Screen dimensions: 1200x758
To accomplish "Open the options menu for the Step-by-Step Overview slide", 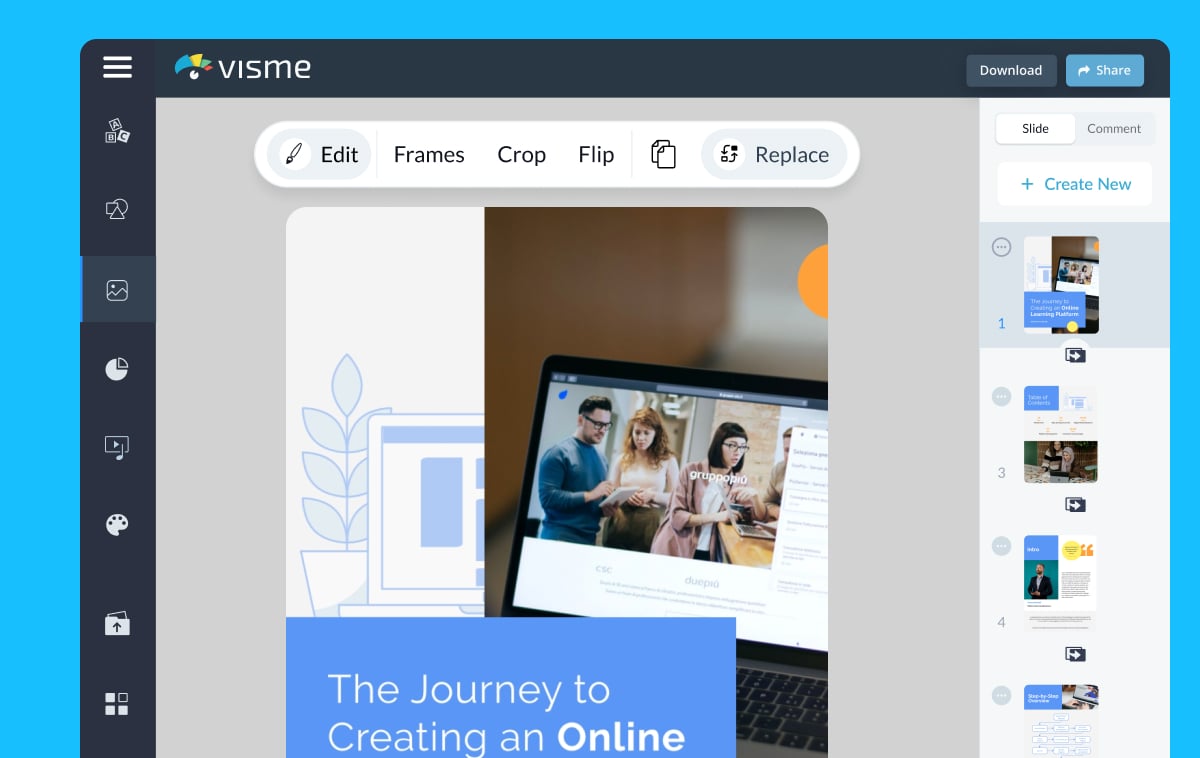I will [1001, 695].
